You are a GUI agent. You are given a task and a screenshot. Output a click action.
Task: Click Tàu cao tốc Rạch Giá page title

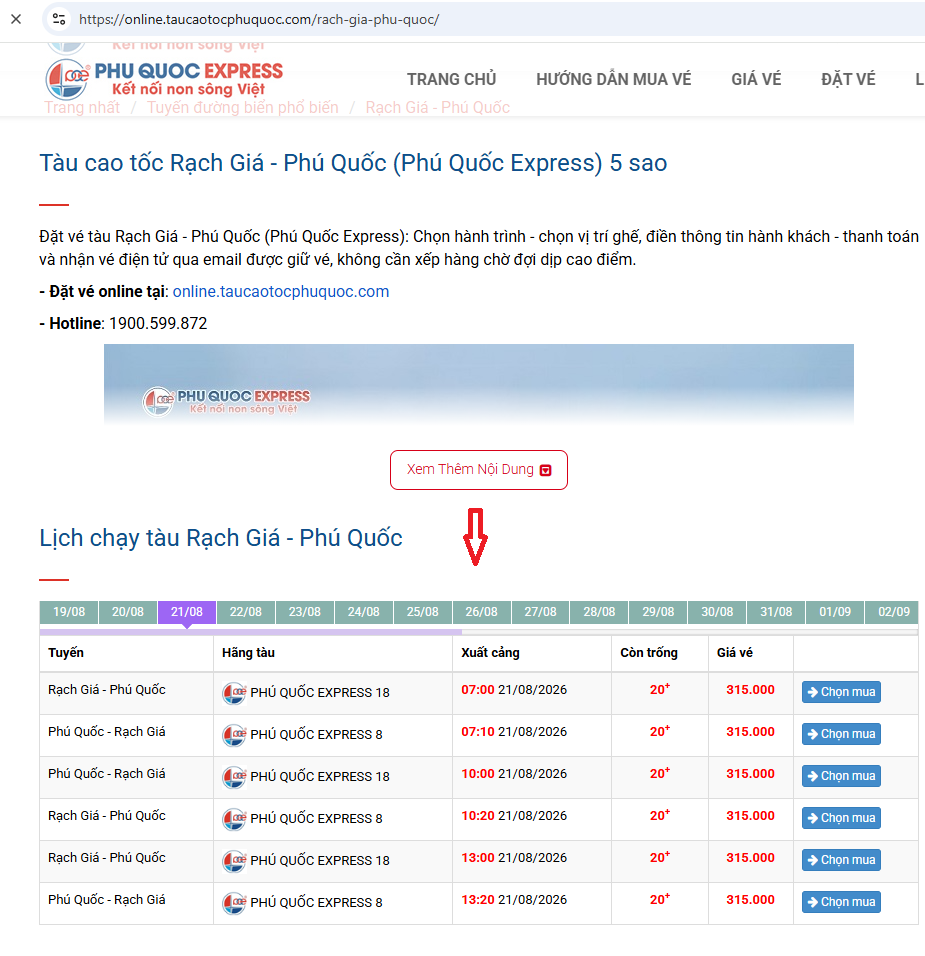(x=353, y=163)
